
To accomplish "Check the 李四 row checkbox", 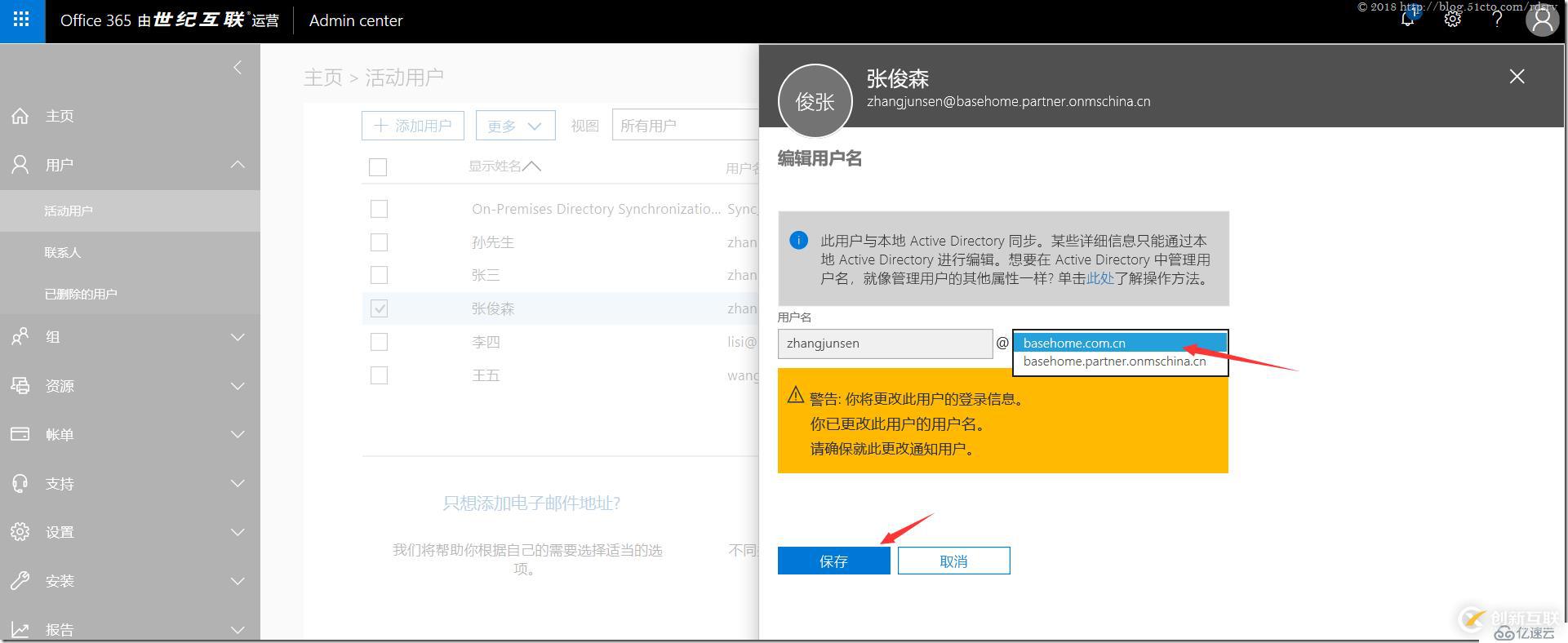I will coord(379,342).
